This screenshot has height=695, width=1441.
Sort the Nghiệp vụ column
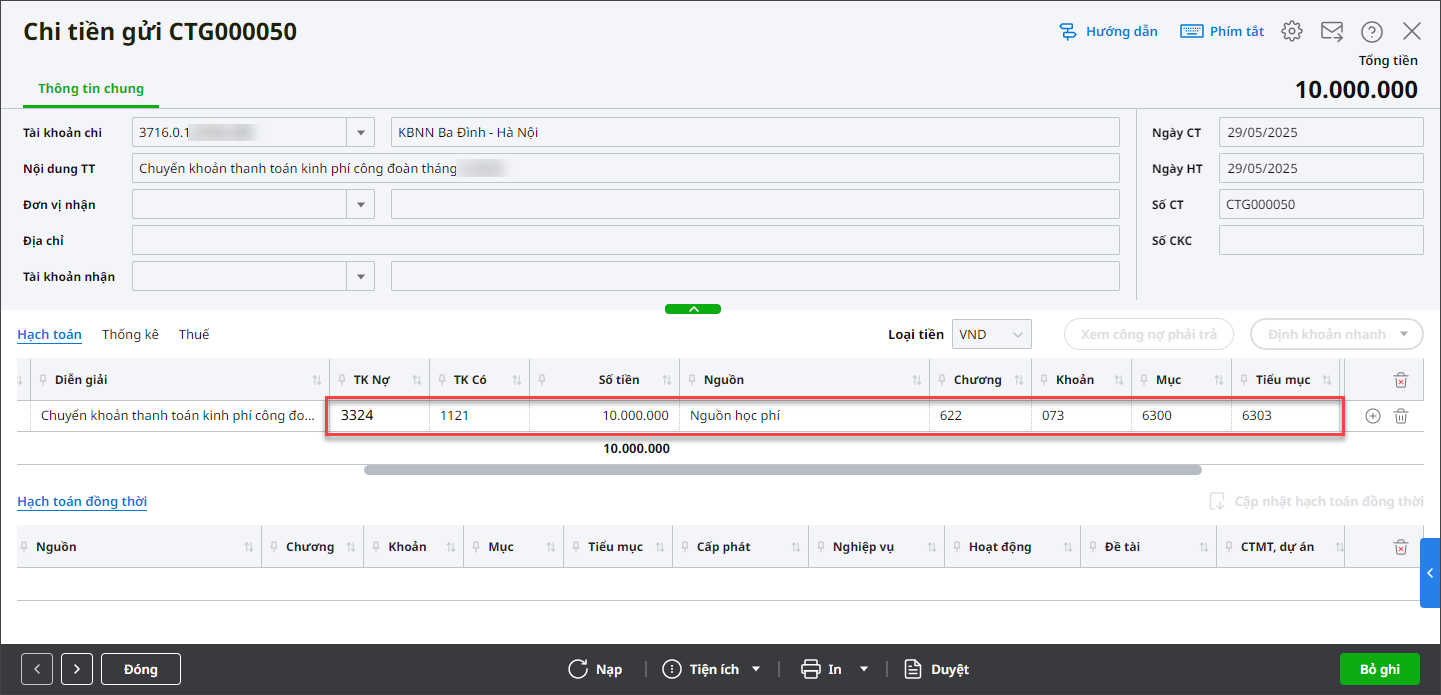932,547
